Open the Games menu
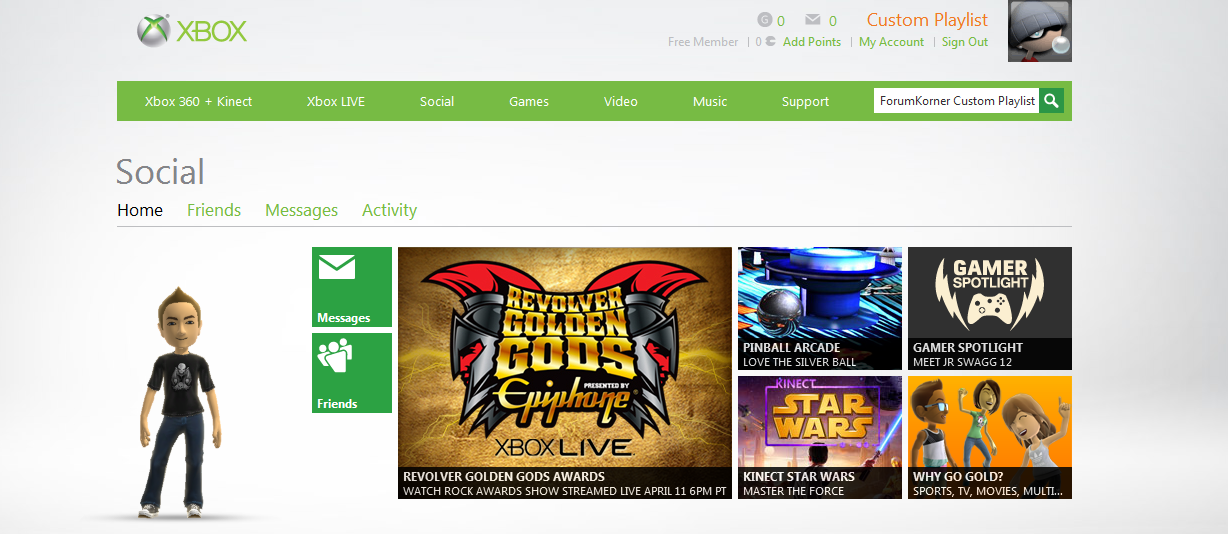Viewport: 1228px width, 534px height. click(x=529, y=101)
